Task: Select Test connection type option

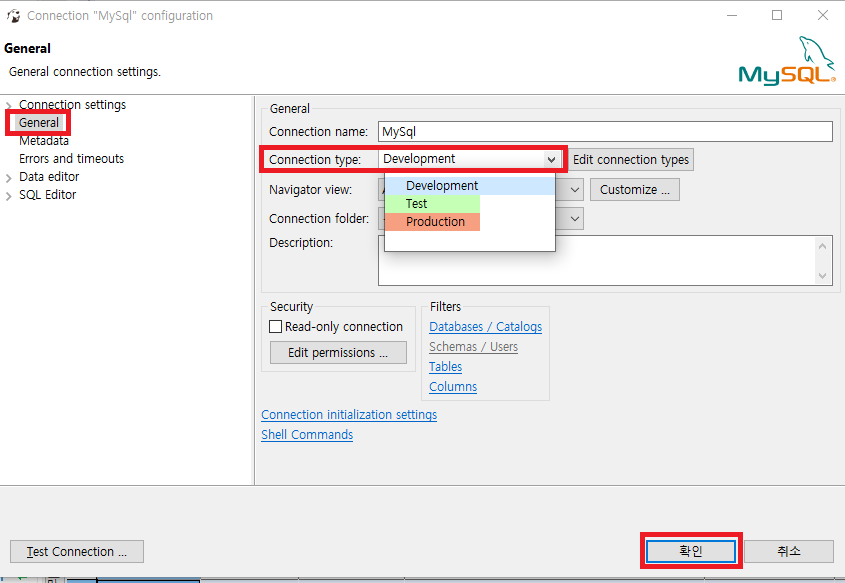Action: (x=432, y=204)
